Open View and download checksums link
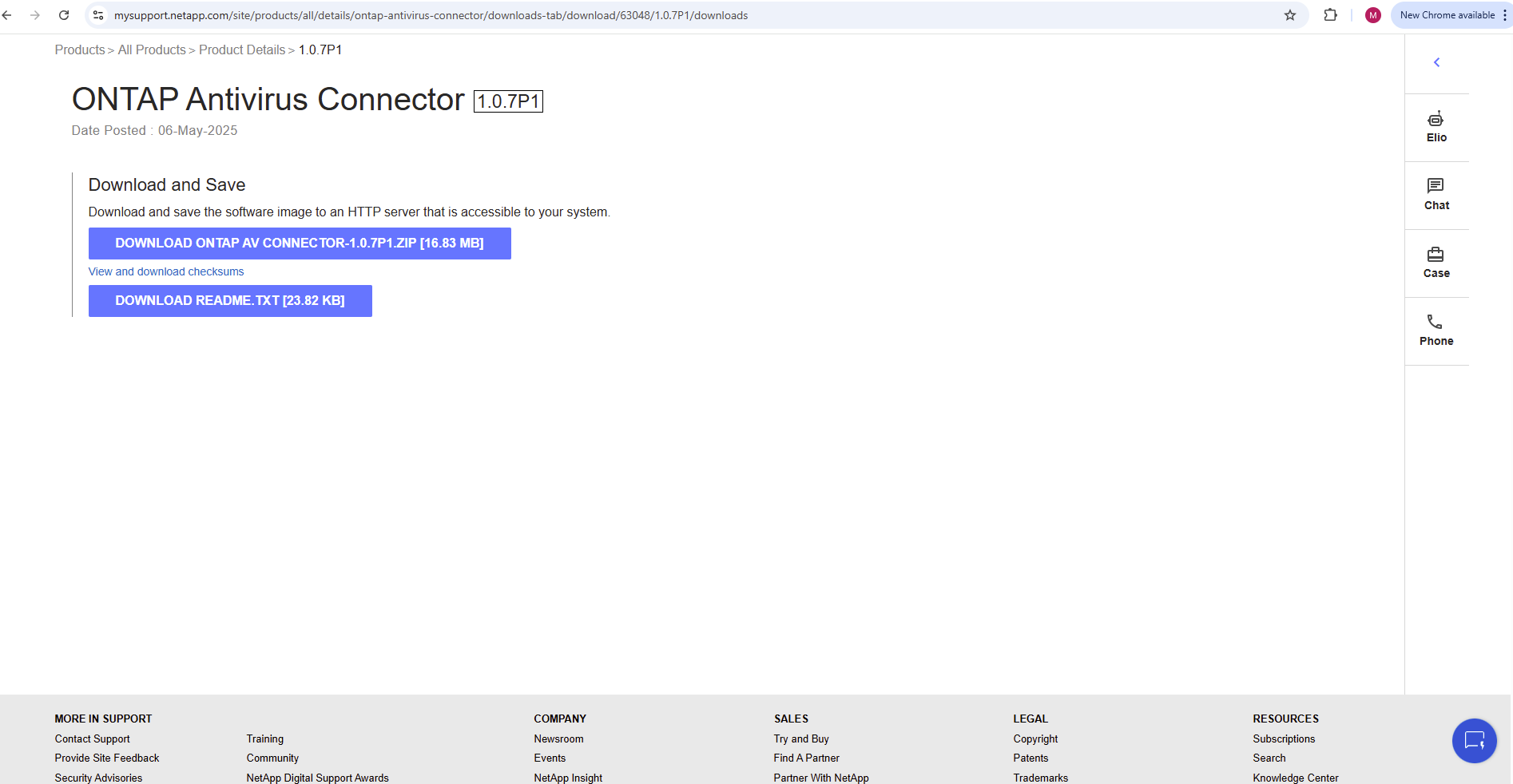 [x=166, y=271]
